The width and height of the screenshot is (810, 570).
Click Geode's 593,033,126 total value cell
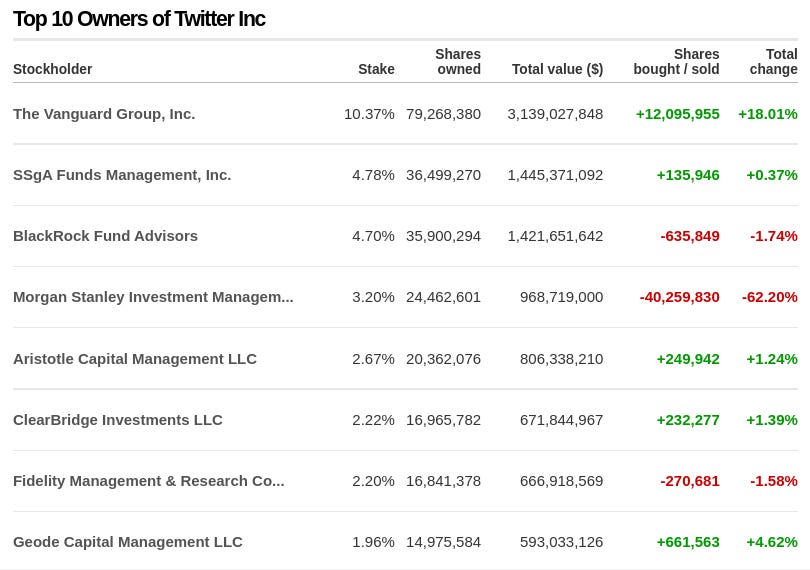tap(561, 542)
